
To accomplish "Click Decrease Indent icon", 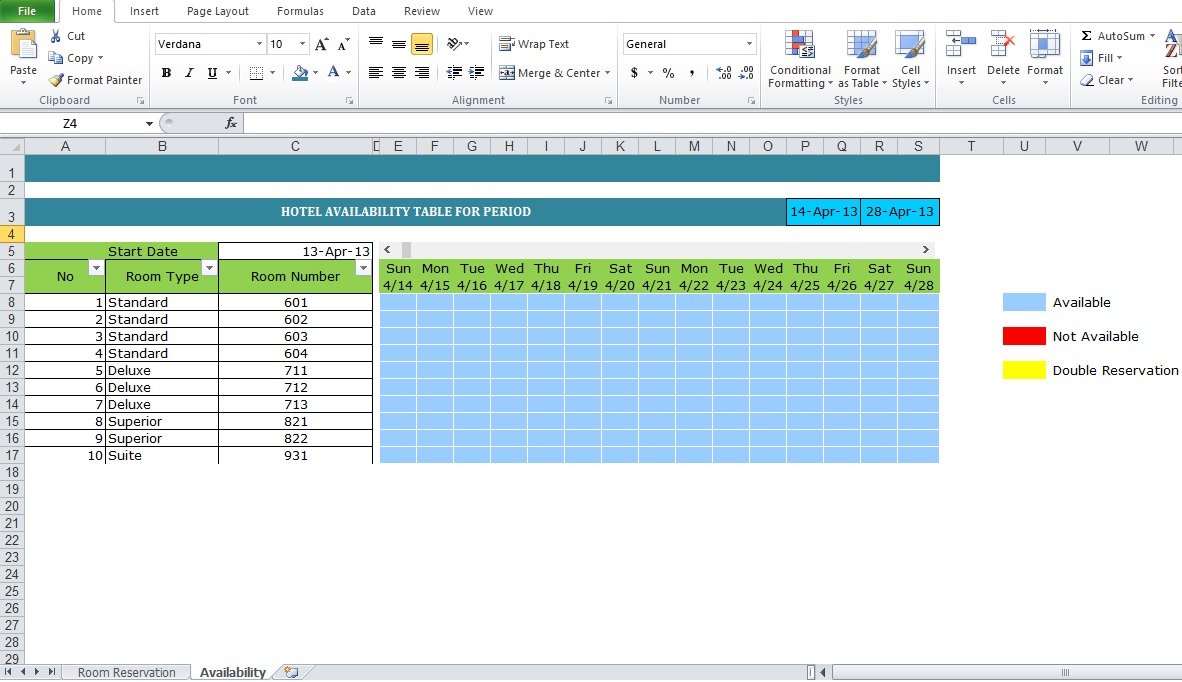I will tap(455, 72).
